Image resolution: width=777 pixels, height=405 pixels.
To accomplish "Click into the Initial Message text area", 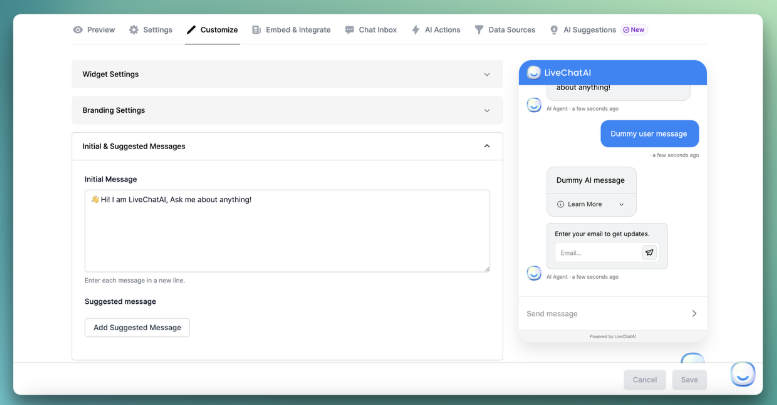I will (287, 231).
